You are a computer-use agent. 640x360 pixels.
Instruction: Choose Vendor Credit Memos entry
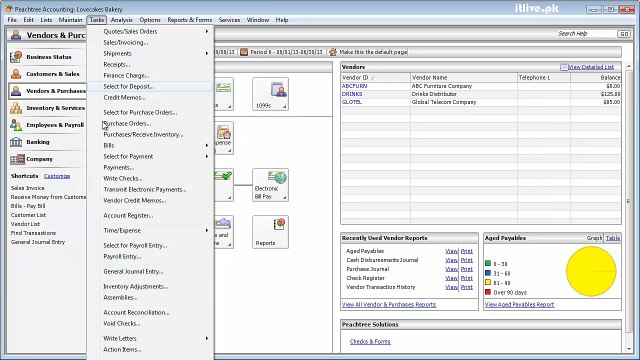[134, 200]
